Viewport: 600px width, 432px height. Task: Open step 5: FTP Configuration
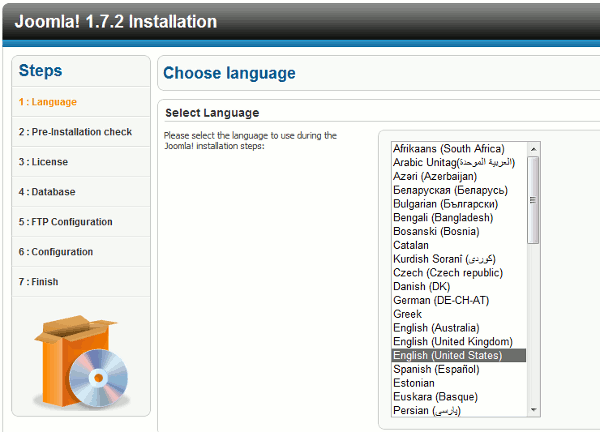65,222
